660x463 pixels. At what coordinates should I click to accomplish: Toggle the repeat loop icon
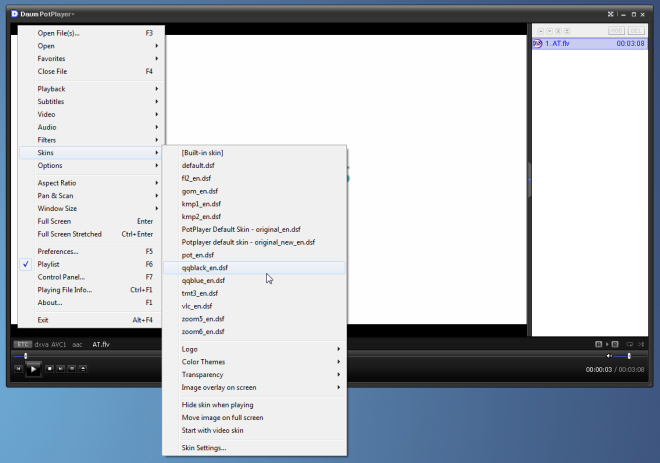tap(629, 344)
